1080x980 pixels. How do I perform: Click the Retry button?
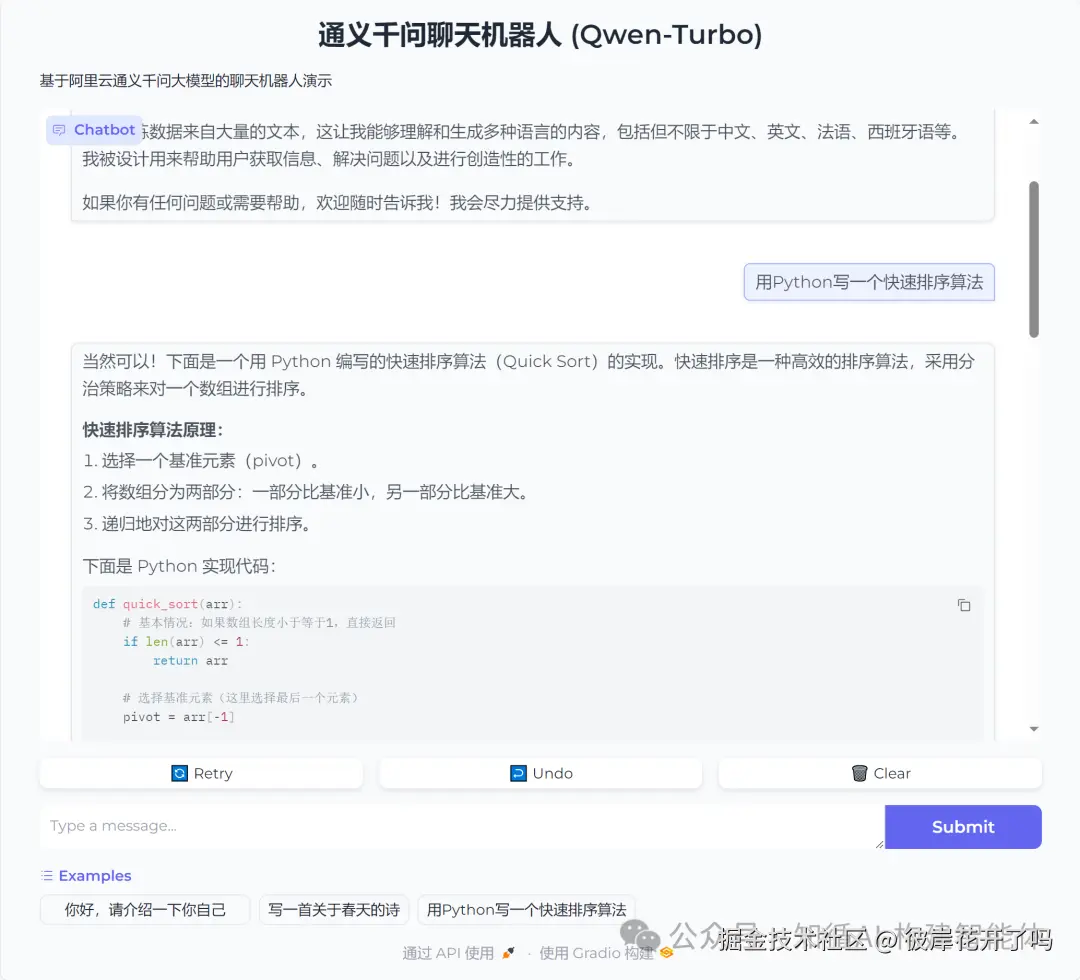click(201, 773)
